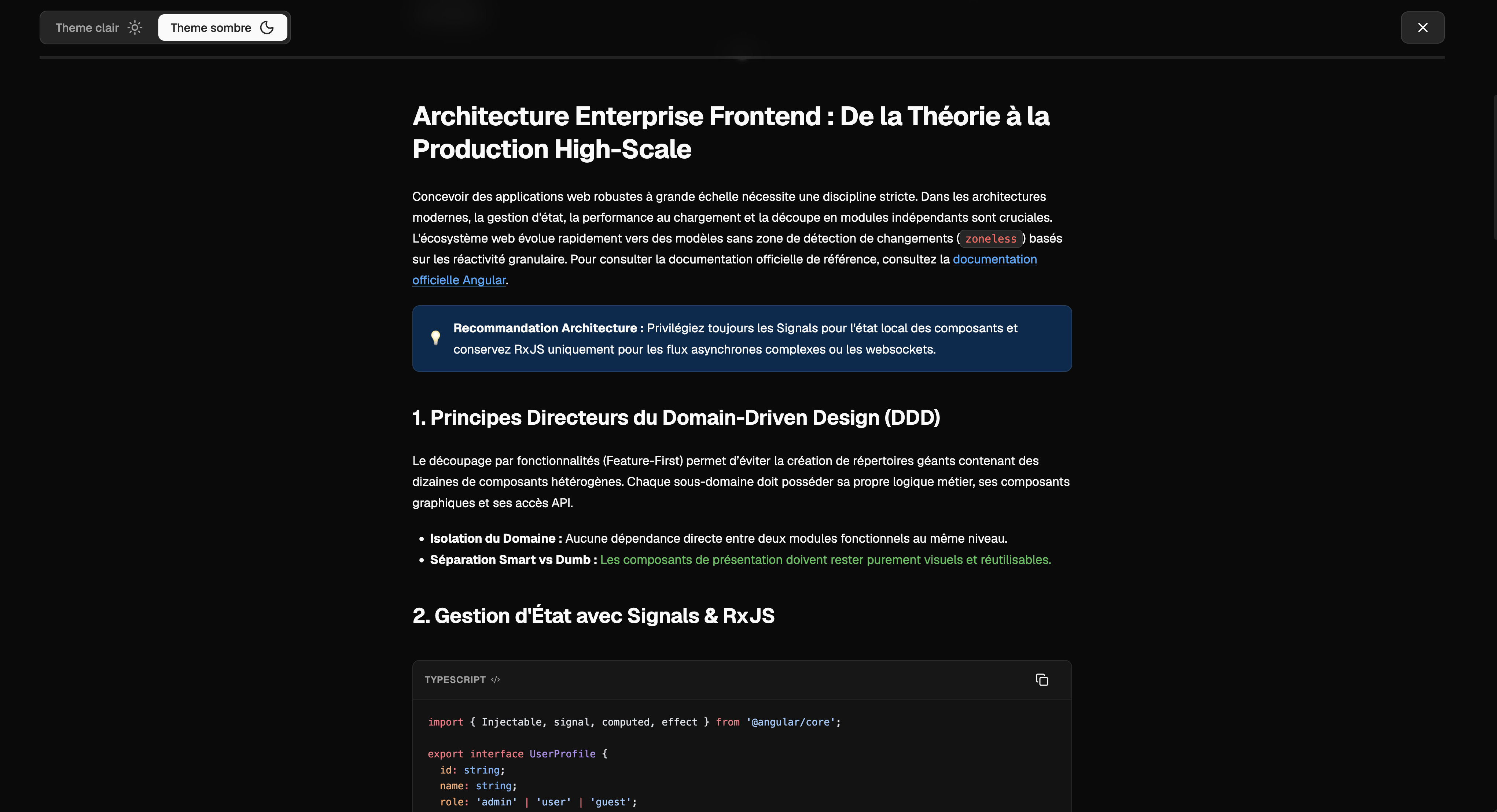Click the bullet label Séparation Smart vs Dumb
Screen dimensions: 1497x812
pyautogui.click(x=513, y=560)
